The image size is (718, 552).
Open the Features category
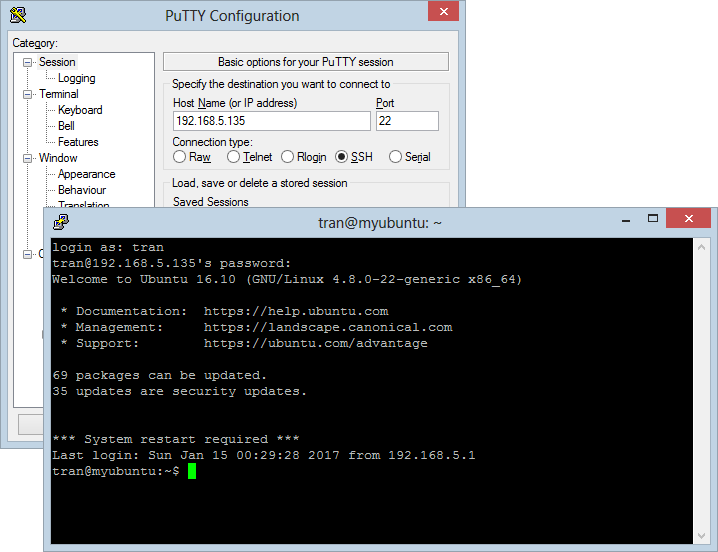click(x=78, y=142)
